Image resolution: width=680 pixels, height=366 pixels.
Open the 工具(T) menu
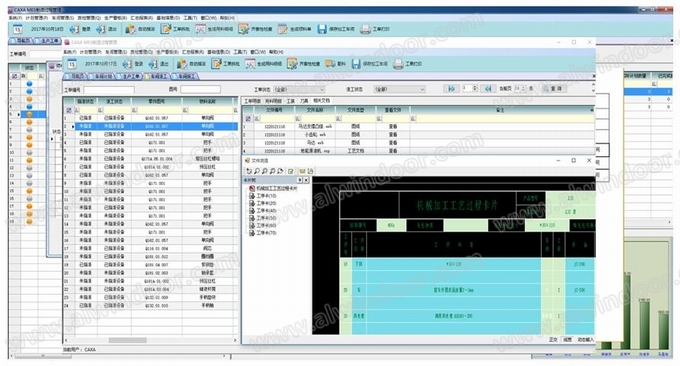[x=240, y=52]
